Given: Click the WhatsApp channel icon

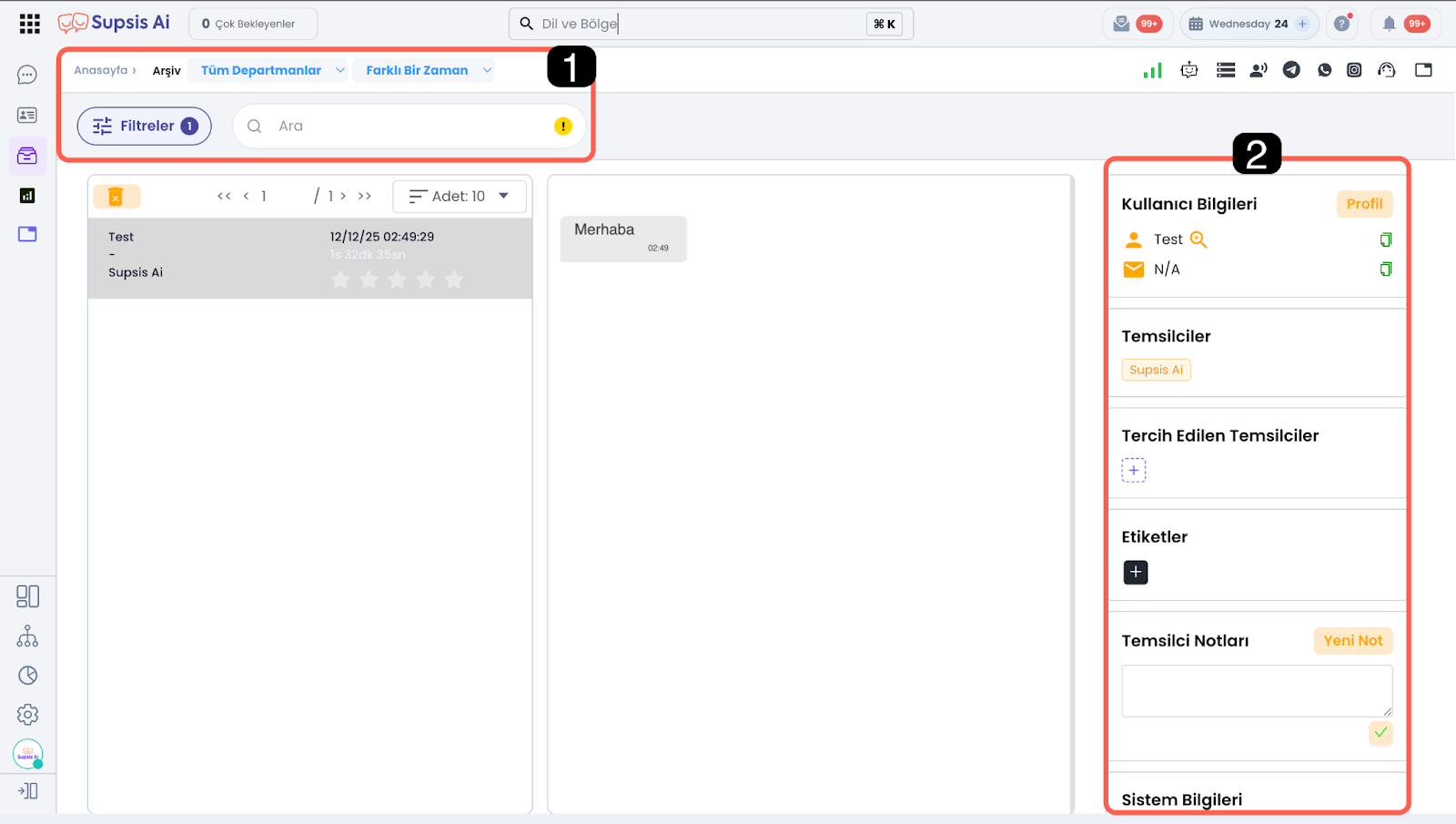Looking at the screenshot, I should [x=1324, y=70].
